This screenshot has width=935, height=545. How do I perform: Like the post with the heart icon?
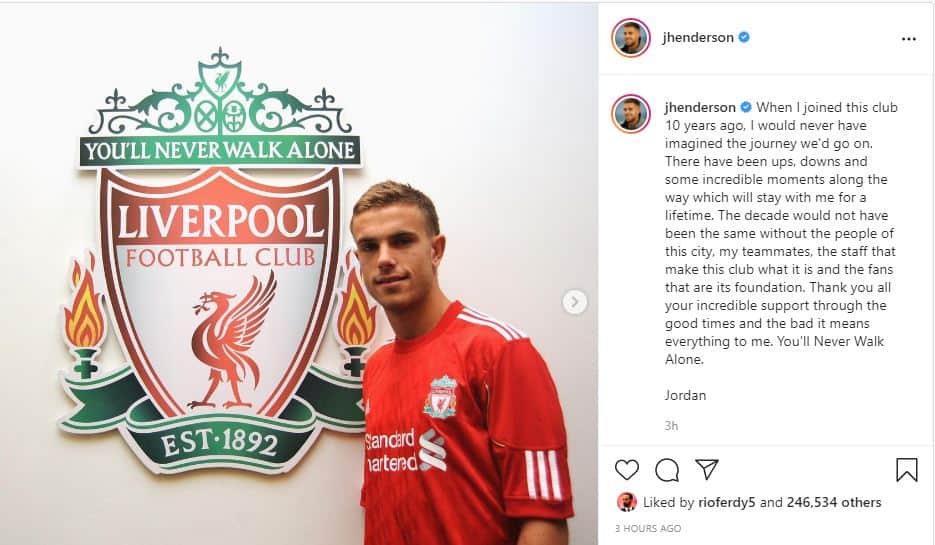627,470
